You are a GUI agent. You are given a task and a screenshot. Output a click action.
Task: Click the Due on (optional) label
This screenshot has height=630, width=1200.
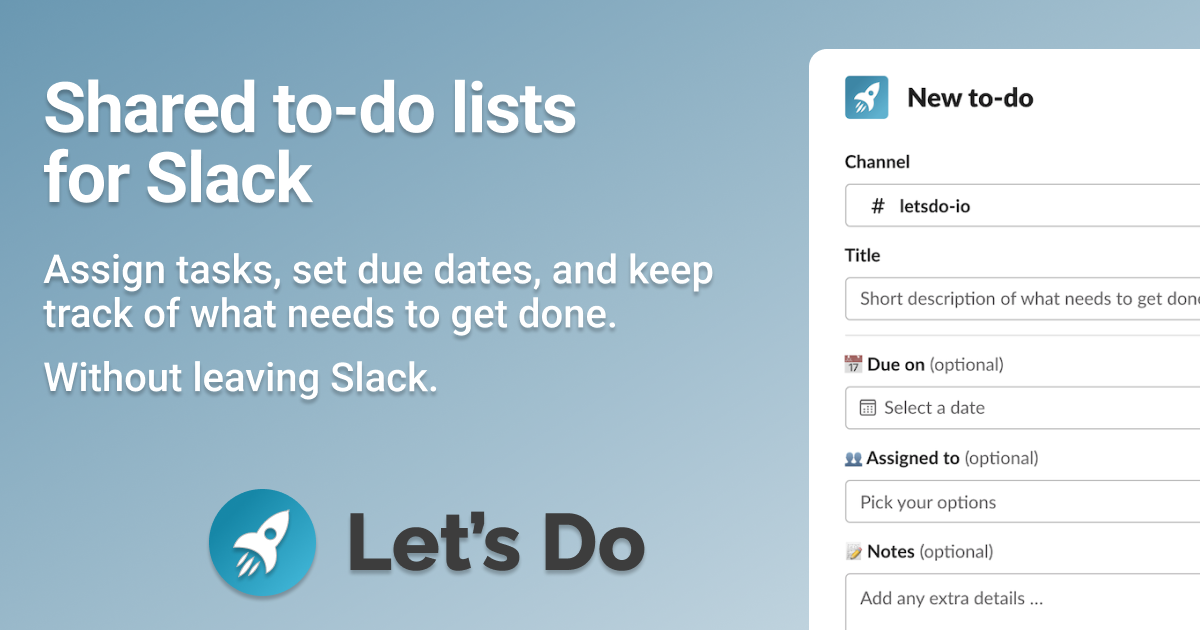pyautogui.click(x=935, y=365)
